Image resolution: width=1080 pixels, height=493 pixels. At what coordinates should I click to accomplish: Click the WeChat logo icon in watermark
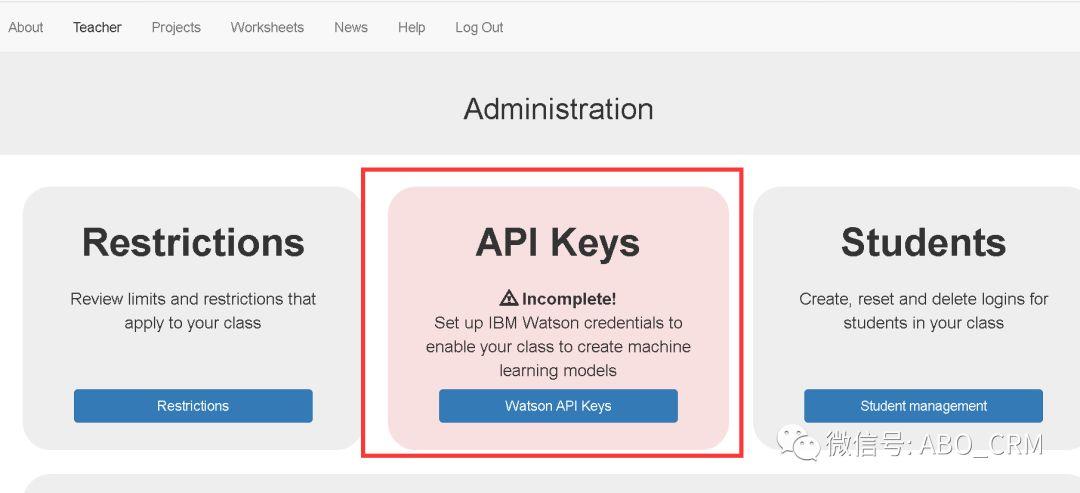tap(799, 443)
